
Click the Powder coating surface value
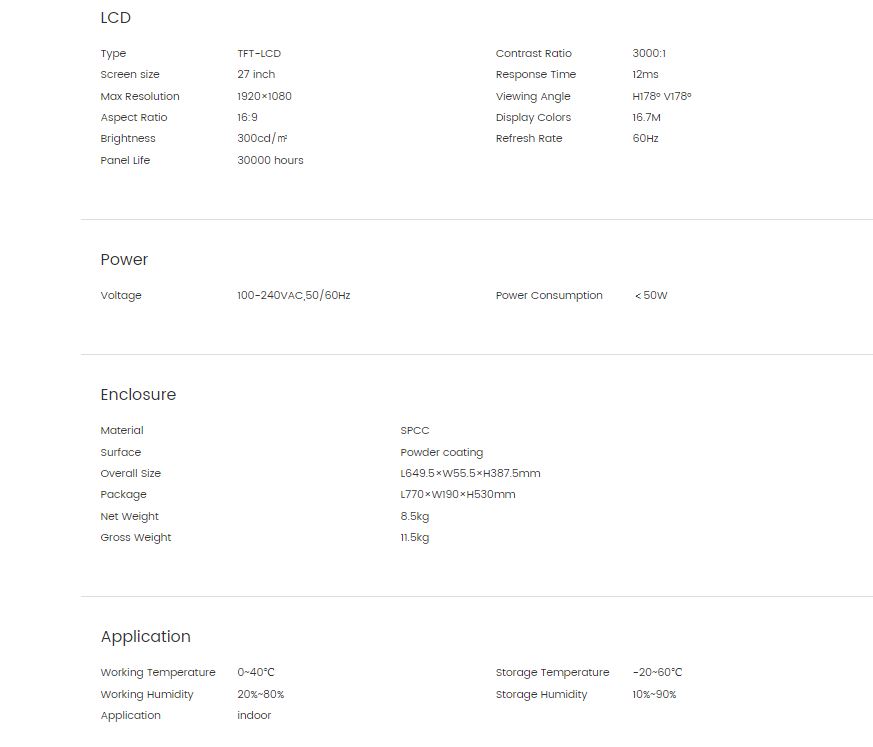(x=442, y=453)
